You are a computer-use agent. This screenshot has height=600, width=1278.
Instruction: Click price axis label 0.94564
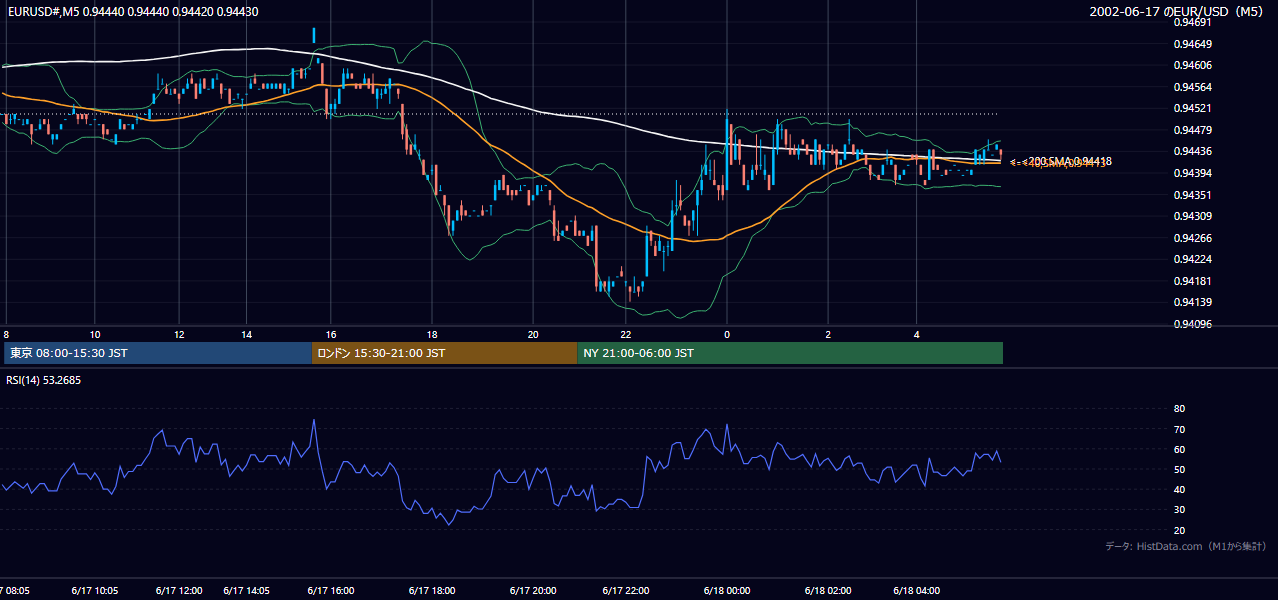(x=1193, y=87)
